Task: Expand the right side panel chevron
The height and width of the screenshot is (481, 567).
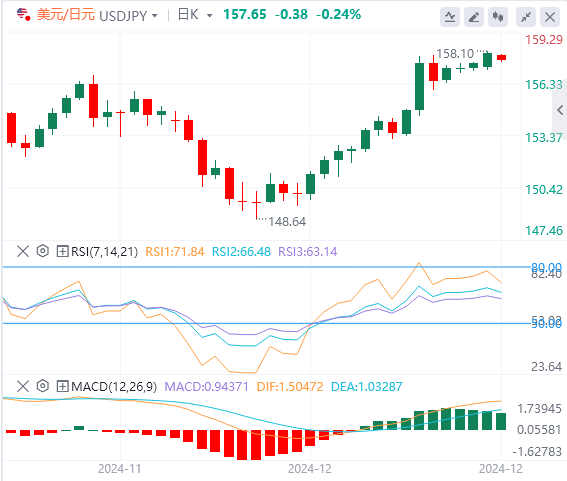Action: (560, 110)
